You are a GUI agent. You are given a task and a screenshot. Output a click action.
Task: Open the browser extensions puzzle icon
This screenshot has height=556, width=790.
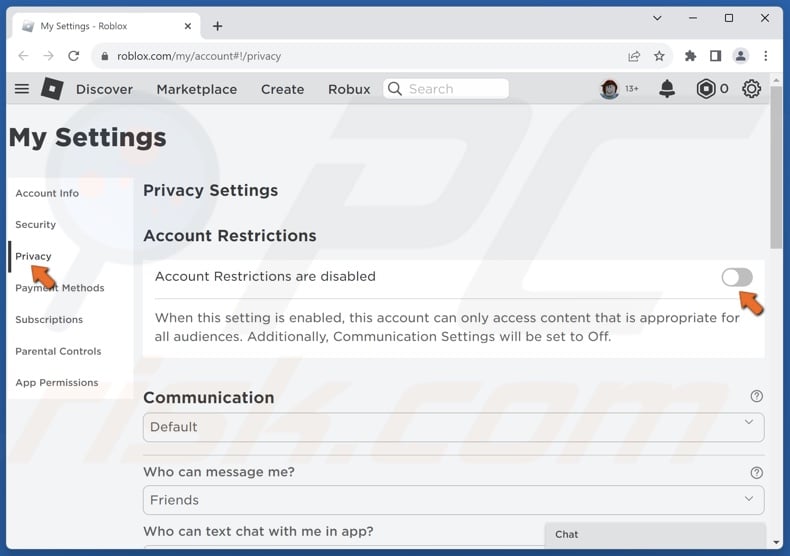pyautogui.click(x=690, y=56)
